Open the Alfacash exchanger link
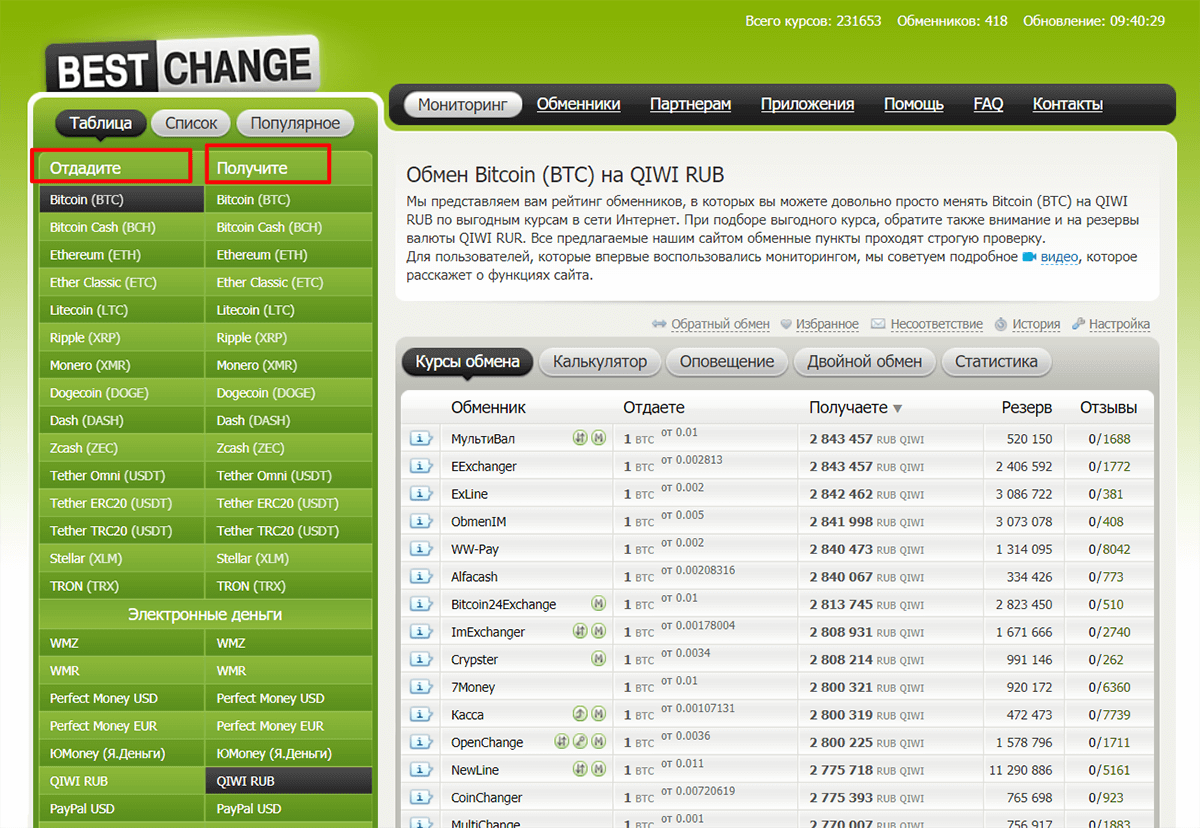This screenshot has height=828, width=1200. (x=474, y=577)
